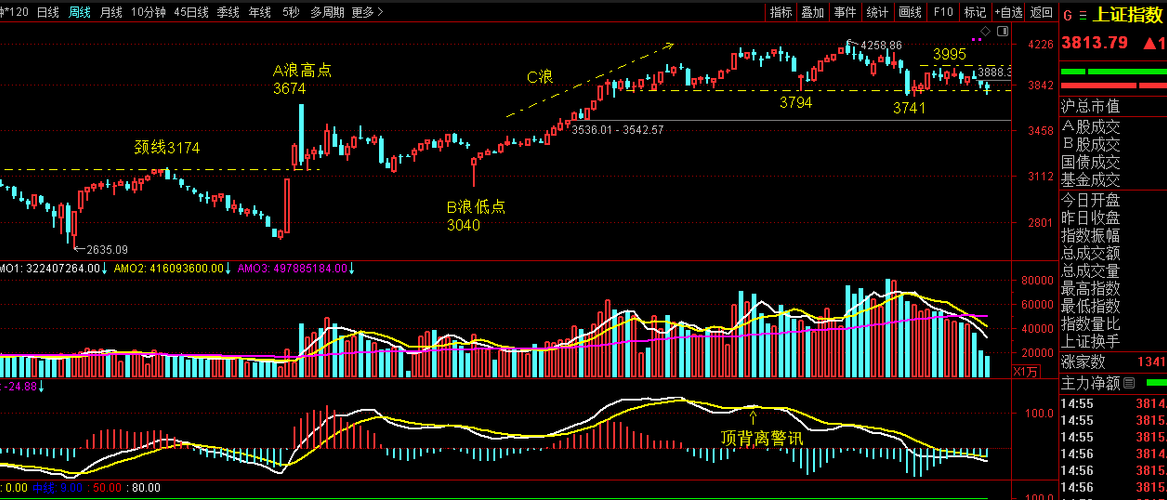Open the list icon next to 主力净额
Viewport: 1167px width, 500px height.
tap(1129, 383)
